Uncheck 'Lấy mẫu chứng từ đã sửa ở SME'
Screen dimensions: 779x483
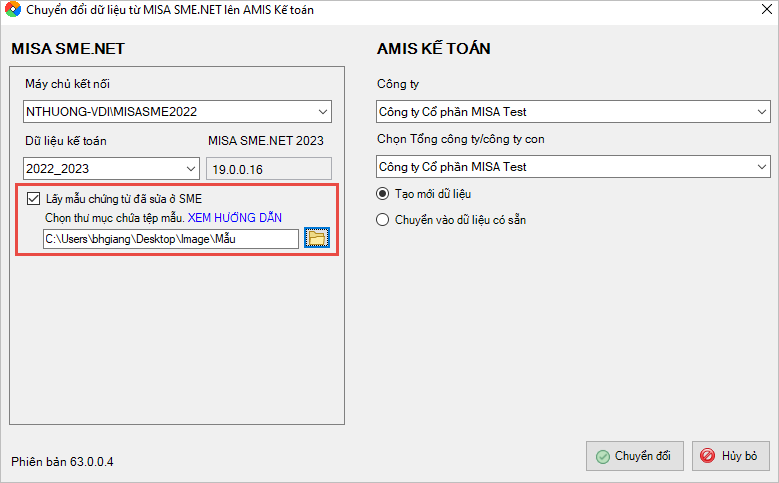(x=33, y=199)
